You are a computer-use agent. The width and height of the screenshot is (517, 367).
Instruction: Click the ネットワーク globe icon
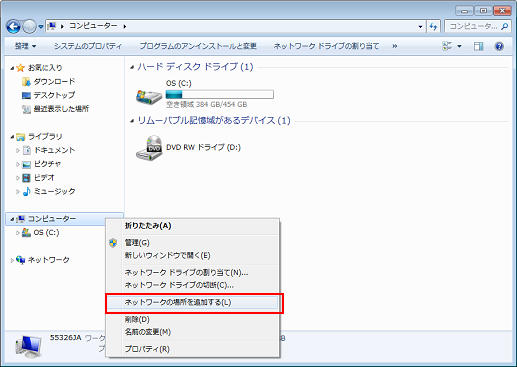(21, 260)
